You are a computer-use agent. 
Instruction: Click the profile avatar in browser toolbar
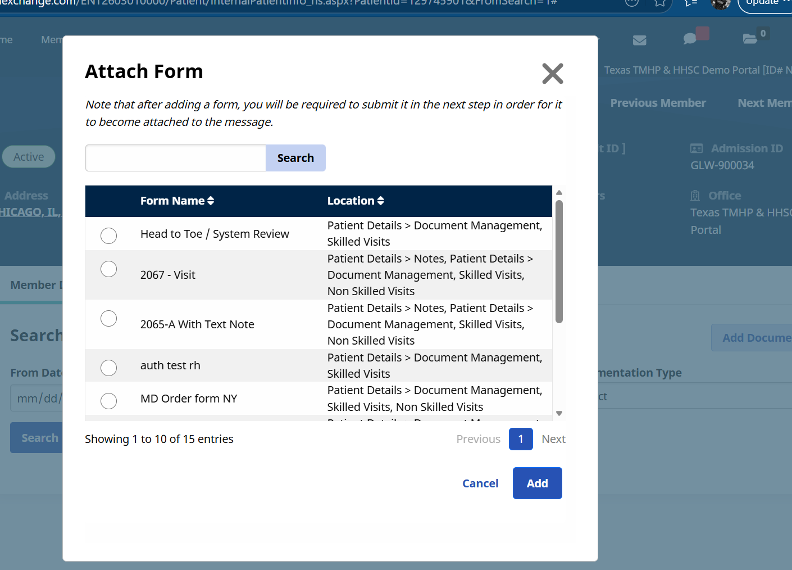[721, 4]
